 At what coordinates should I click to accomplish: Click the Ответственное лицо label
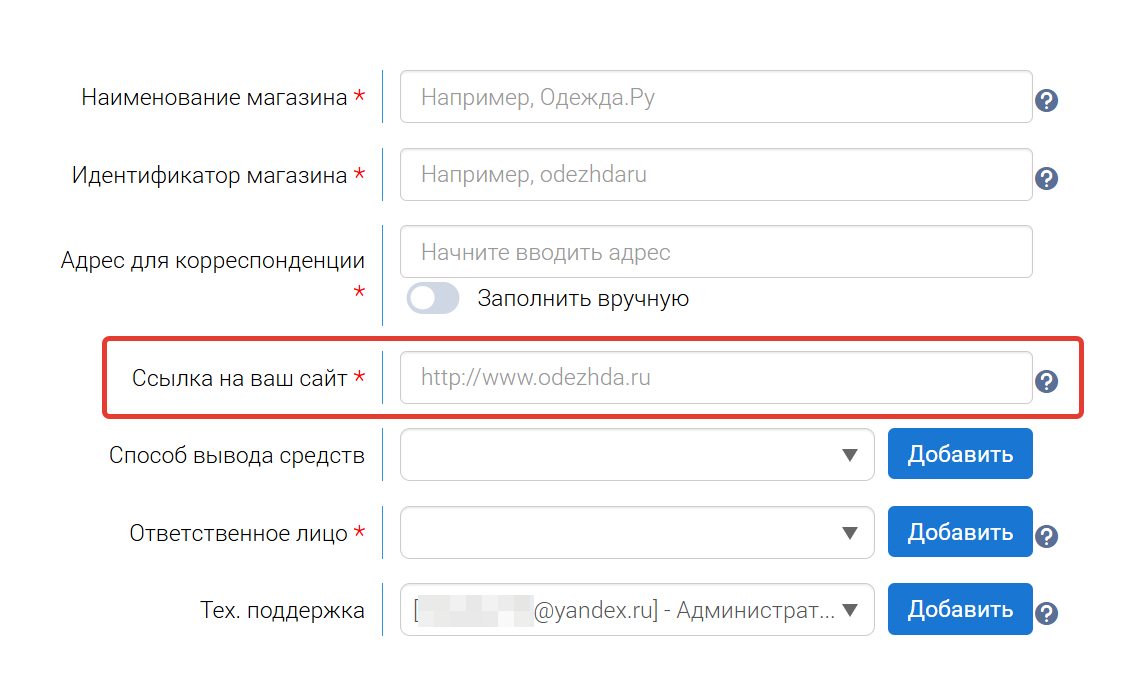pyautogui.click(x=239, y=533)
